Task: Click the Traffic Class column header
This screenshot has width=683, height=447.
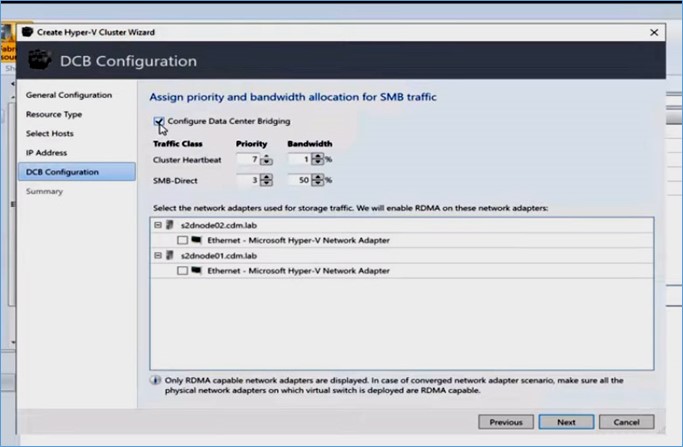Action: pos(178,144)
